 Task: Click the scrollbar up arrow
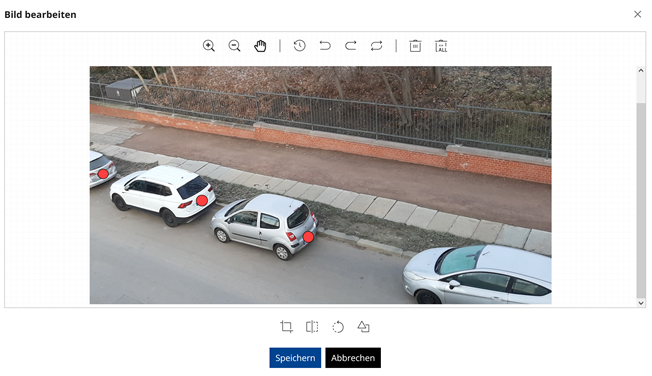641,70
